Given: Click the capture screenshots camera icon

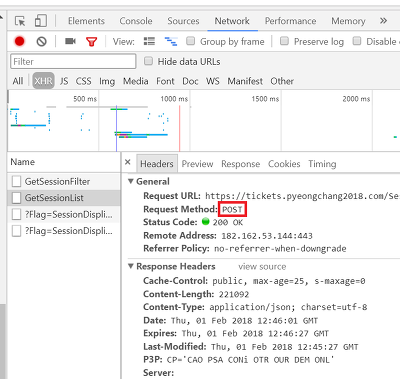Looking at the screenshot, I should pyautogui.click(x=70, y=41).
